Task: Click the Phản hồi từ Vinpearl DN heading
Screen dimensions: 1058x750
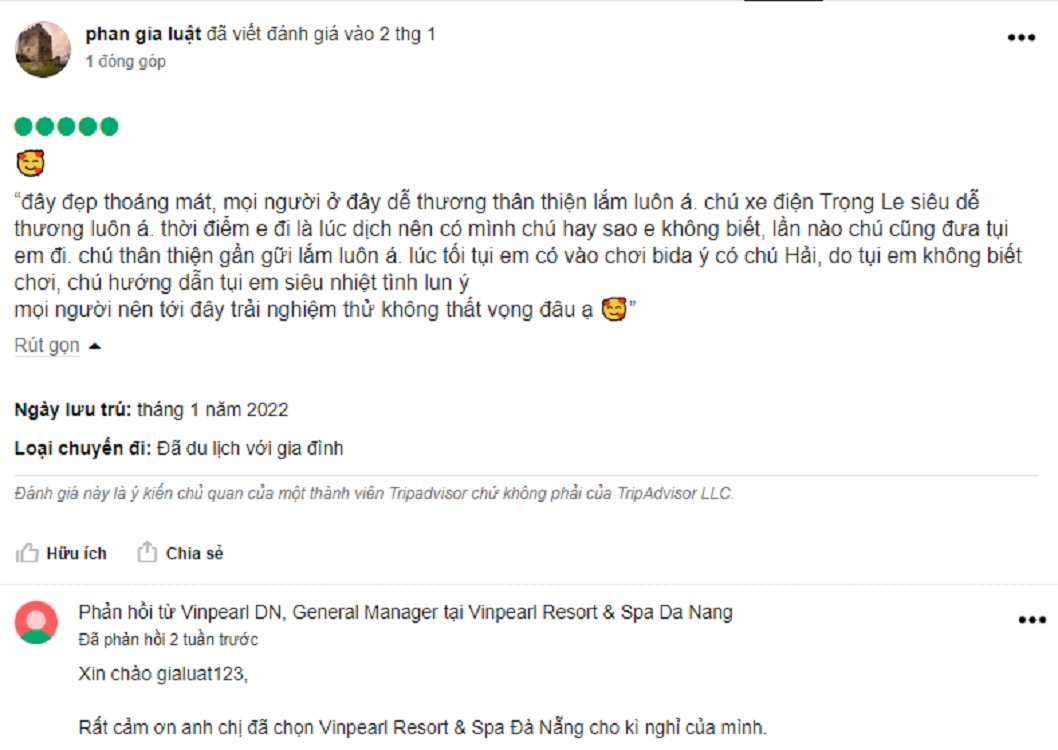Action: pyautogui.click(x=406, y=612)
